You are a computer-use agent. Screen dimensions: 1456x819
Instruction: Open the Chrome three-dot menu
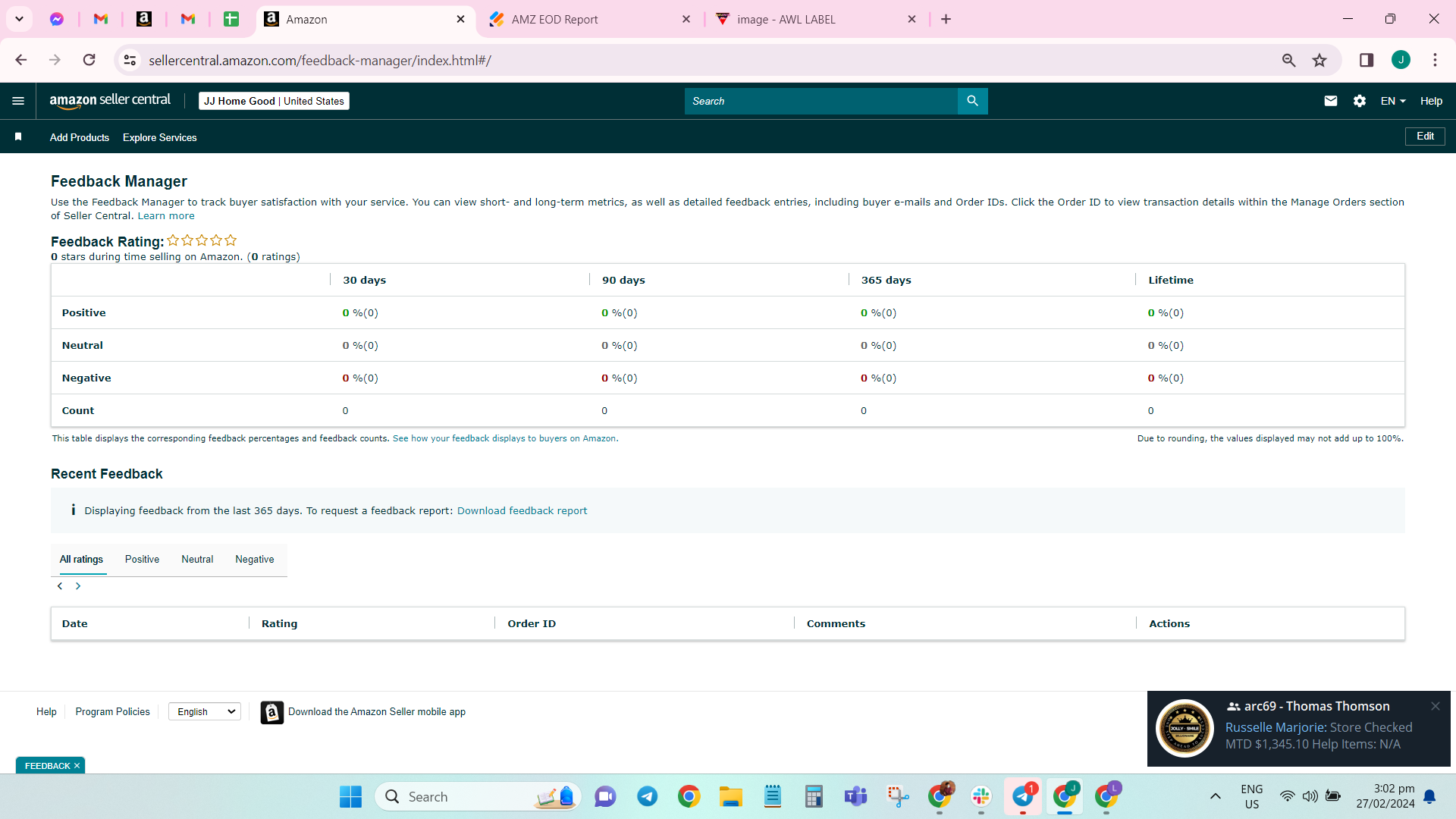pos(1435,60)
